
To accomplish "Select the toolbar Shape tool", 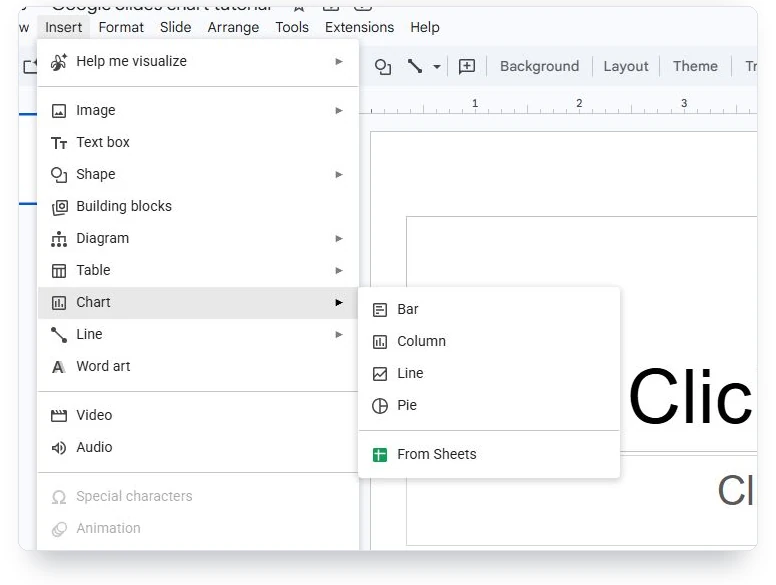I will pos(383,66).
